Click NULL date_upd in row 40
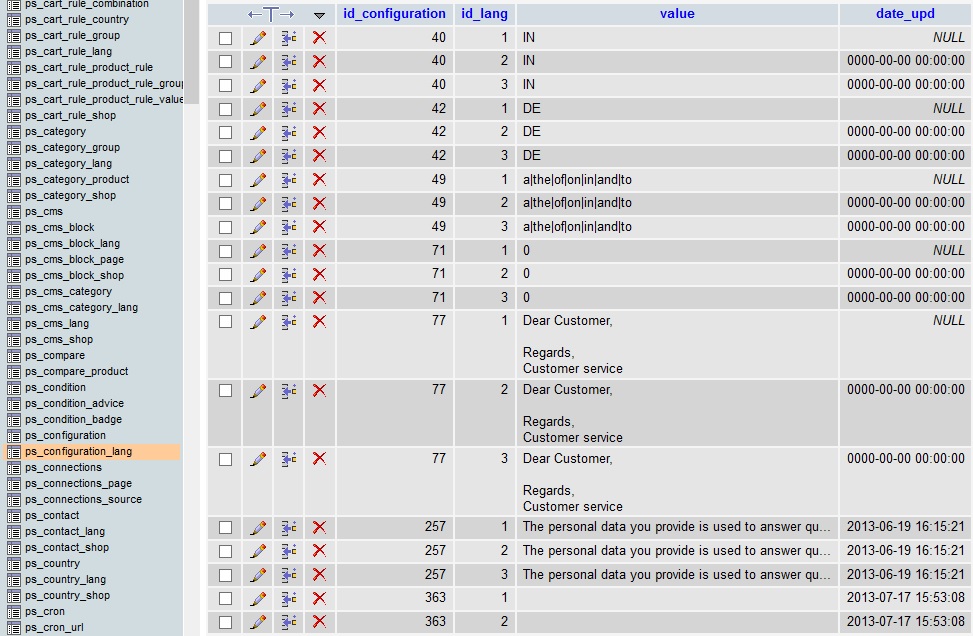This screenshot has height=636, width=973. tap(949, 37)
